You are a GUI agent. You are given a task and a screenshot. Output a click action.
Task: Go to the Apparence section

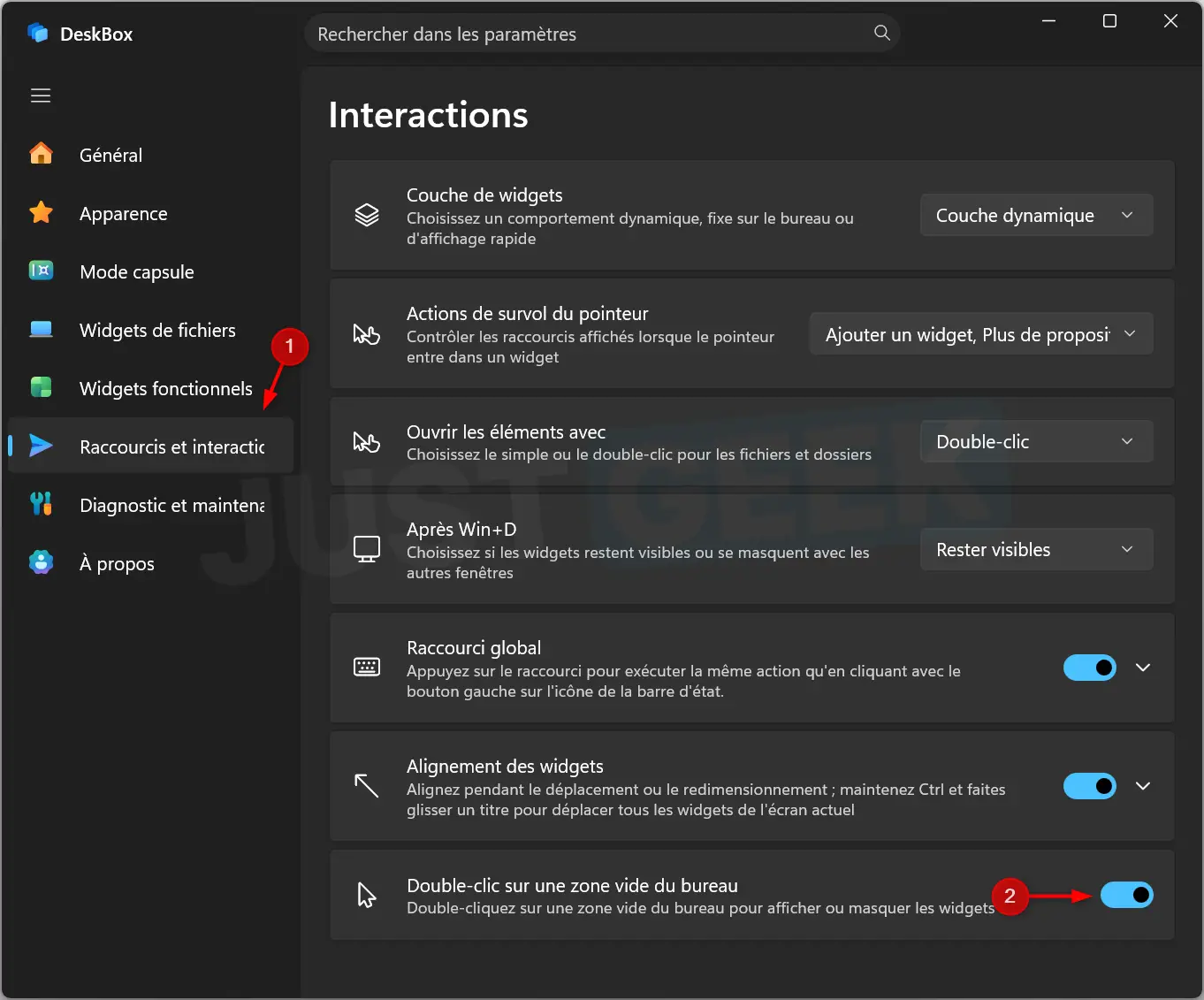pyautogui.click(x=150, y=213)
